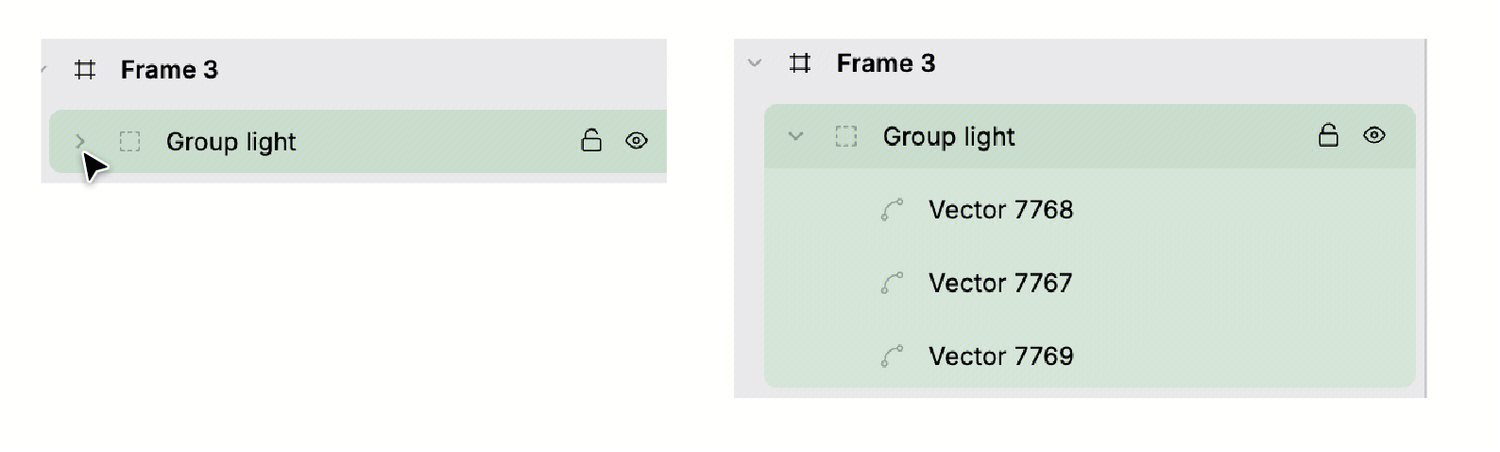This screenshot has width=1500, height=452.
Task: Collapse the expanded Group light chevron
Action: (x=796, y=136)
